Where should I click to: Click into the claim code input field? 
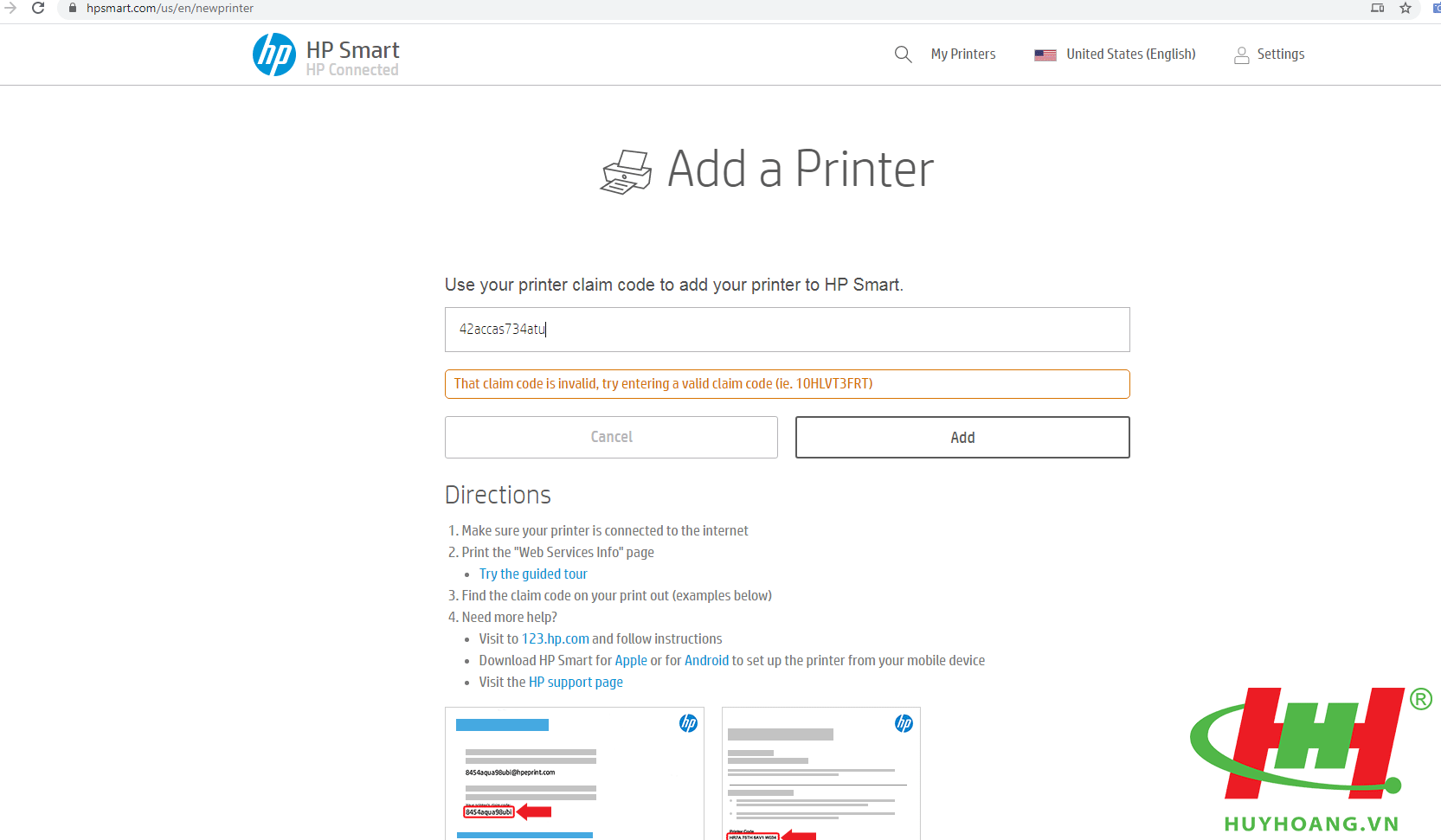[x=787, y=330]
